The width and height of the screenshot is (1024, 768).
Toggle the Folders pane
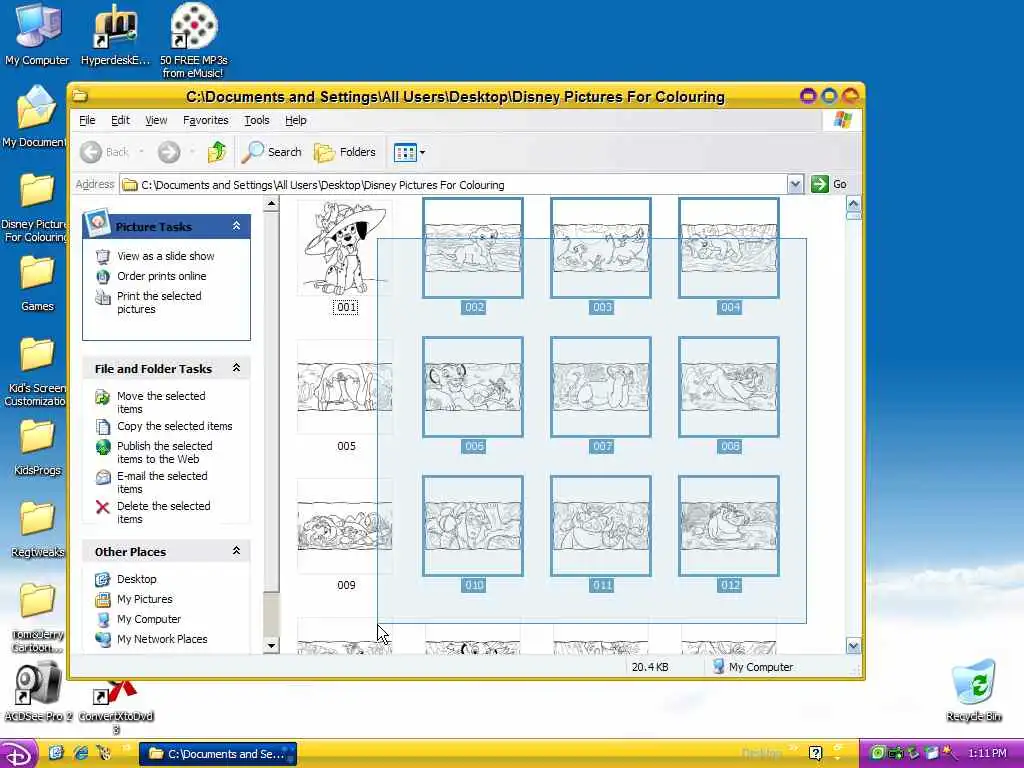(345, 152)
